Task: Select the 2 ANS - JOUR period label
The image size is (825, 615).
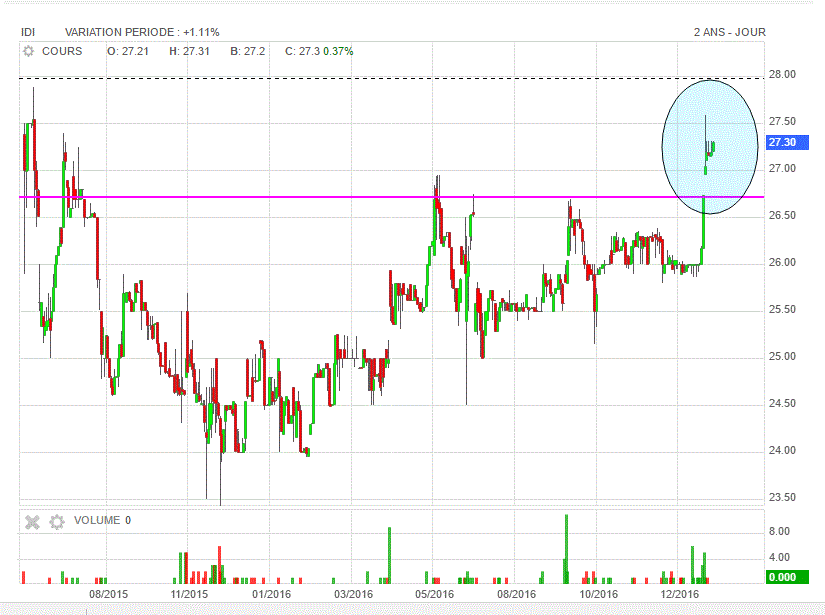Action: point(730,32)
